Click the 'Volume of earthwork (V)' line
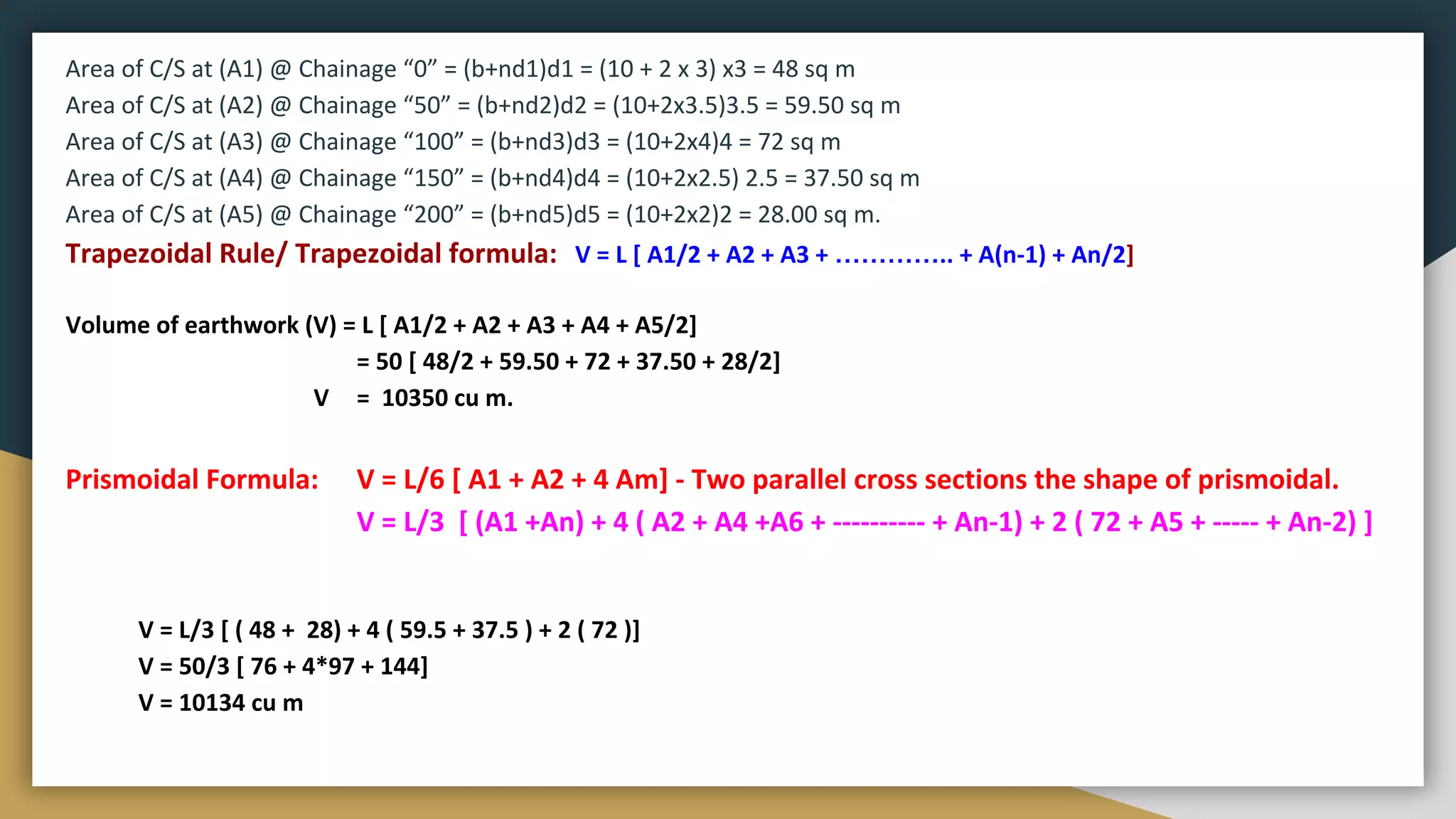Screen dimensions: 1456x819 tap(380, 325)
